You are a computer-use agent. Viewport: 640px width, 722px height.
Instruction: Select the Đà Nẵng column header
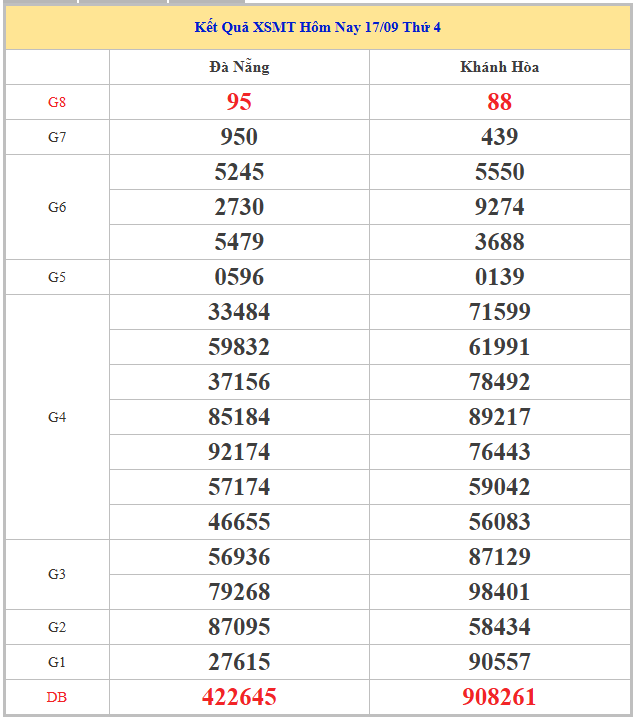[239, 67]
